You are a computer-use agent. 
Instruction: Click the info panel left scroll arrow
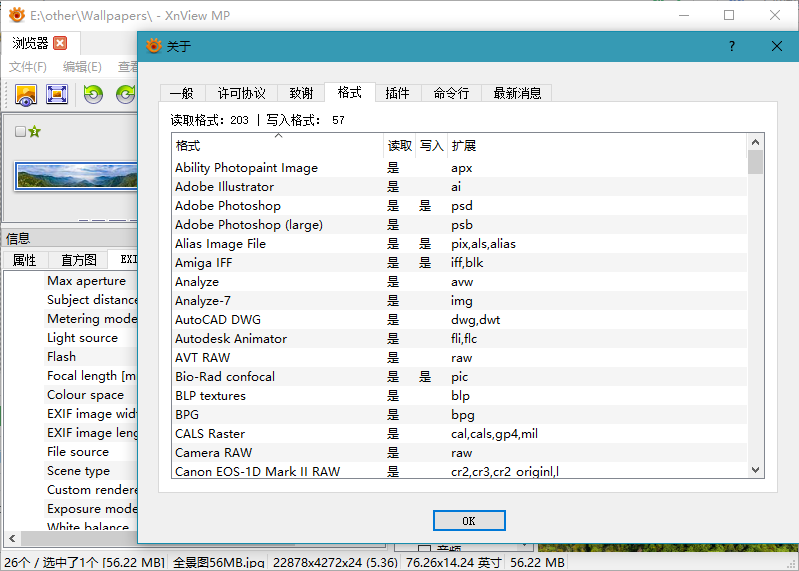point(12,538)
